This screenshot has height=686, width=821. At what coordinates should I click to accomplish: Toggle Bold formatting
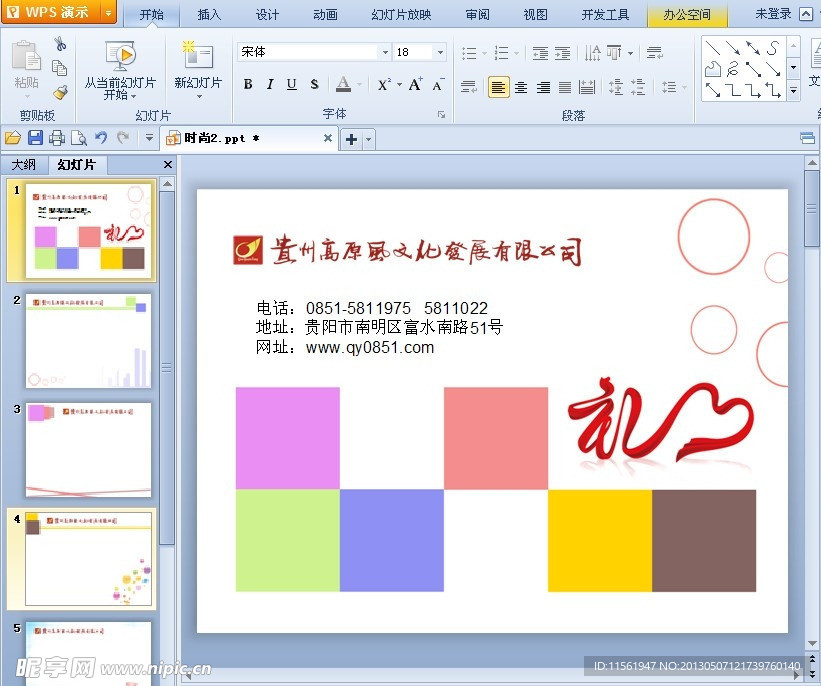[x=248, y=84]
